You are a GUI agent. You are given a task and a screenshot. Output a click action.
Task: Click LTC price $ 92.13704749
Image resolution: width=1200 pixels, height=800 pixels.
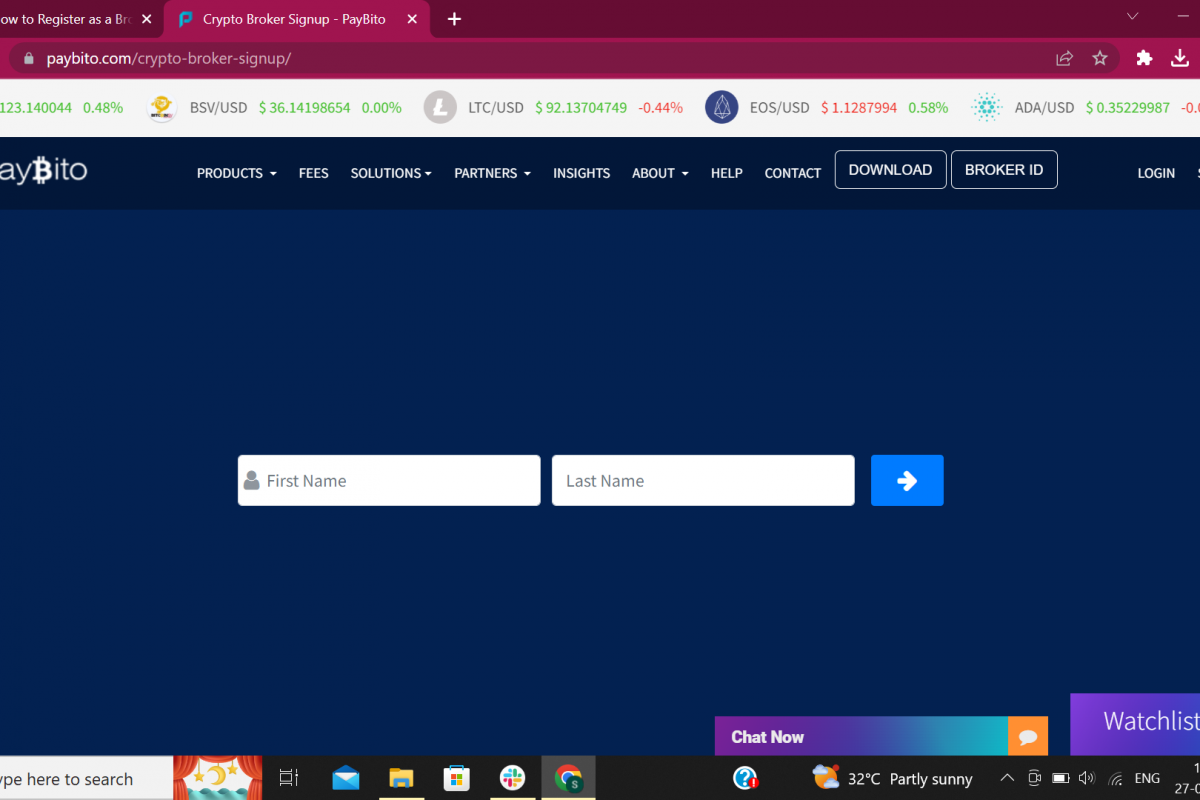(x=581, y=107)
